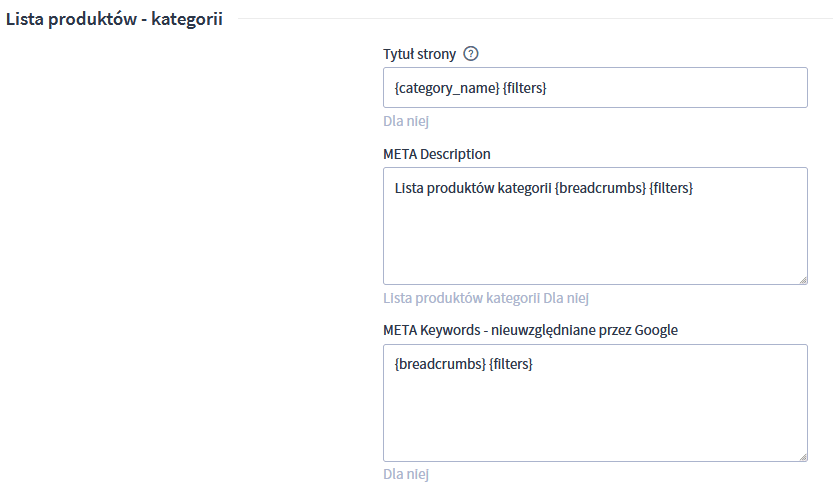Place cursor on {category_name} in title field
The width and height of the screenshot is (833, 486).
(x=447, y=88)
